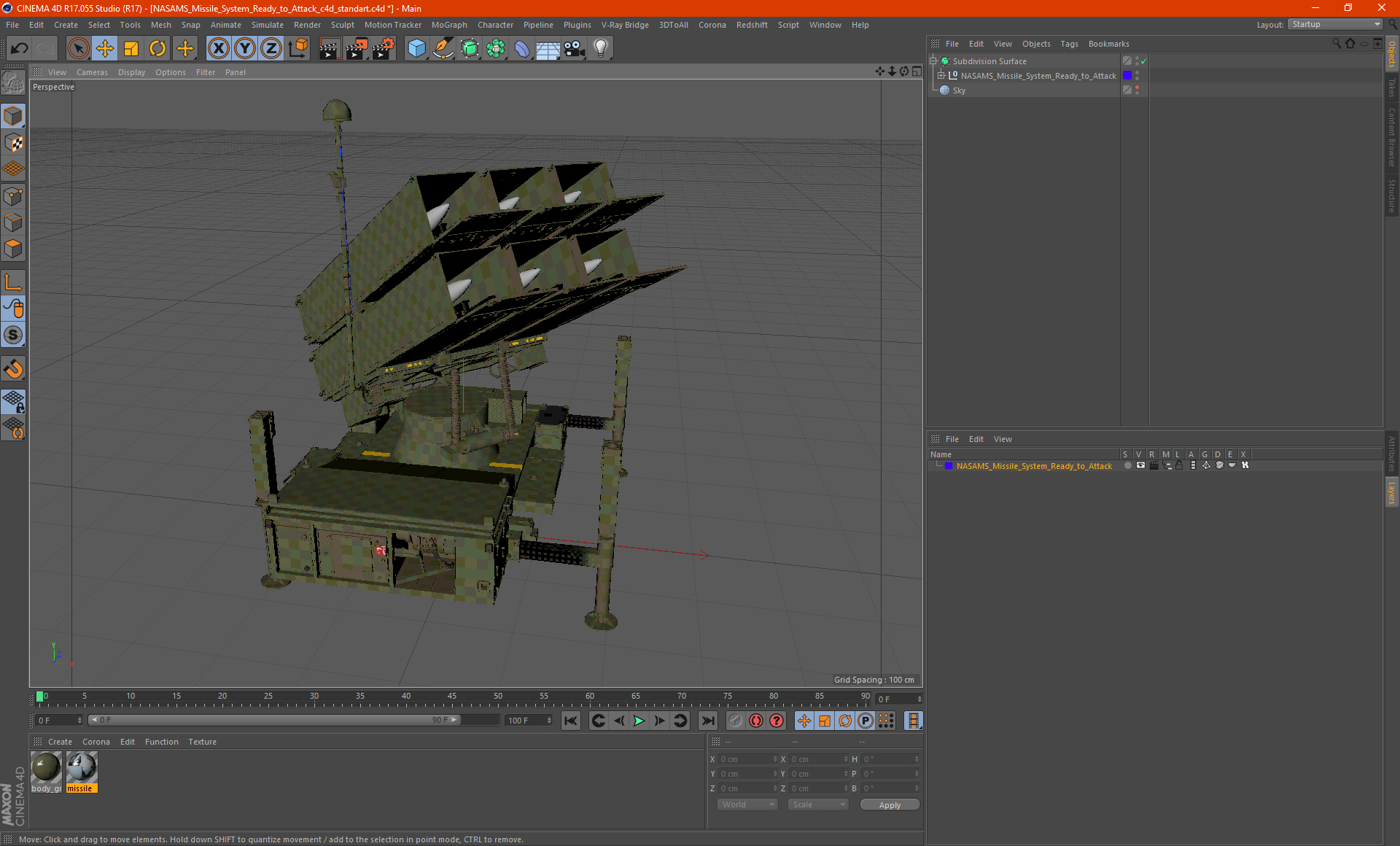Screen dimensions: 1400x846
Task: Select the body_gr material thumbnail
Action: (x=47, y=772)
